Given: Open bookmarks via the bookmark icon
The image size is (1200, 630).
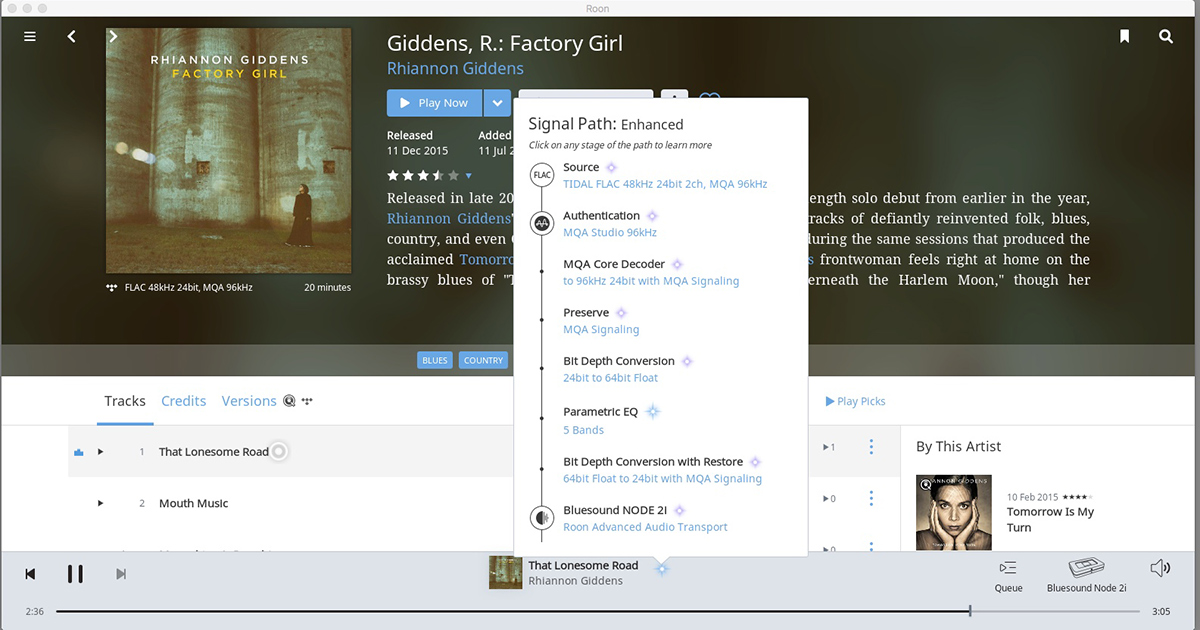Looking at the screenshot, I should pyautogui.click(x=1125, y=36).
